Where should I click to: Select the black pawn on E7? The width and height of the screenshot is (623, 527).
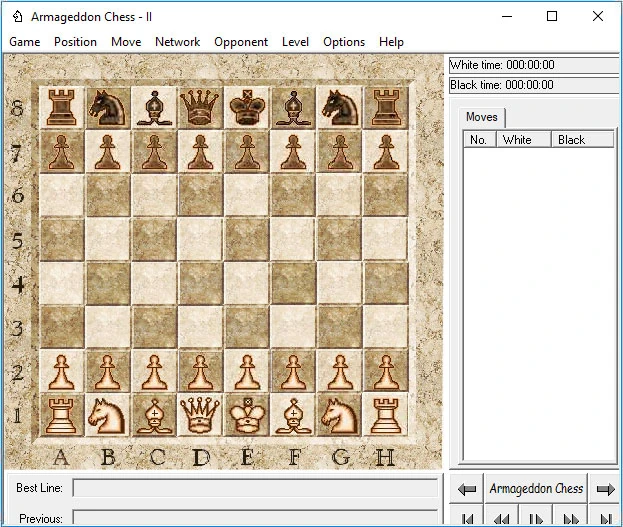point(247,152)
